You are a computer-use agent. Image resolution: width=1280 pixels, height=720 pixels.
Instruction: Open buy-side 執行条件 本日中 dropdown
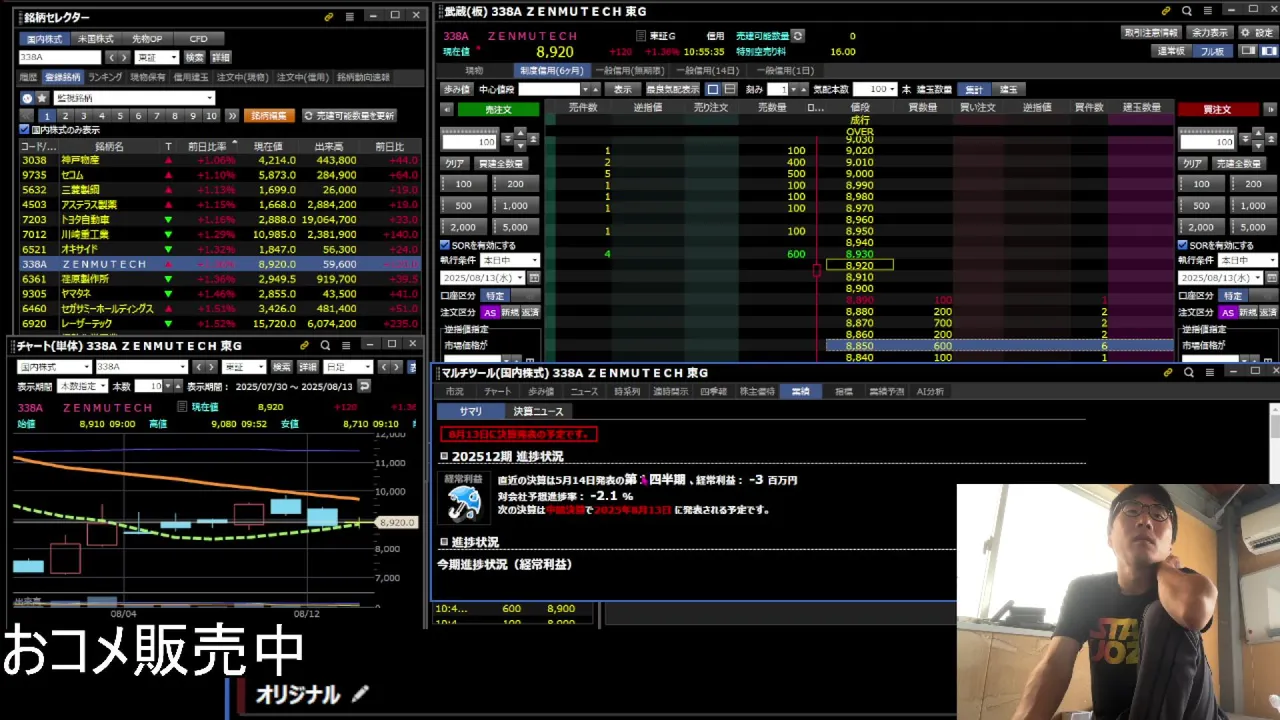1248,260
